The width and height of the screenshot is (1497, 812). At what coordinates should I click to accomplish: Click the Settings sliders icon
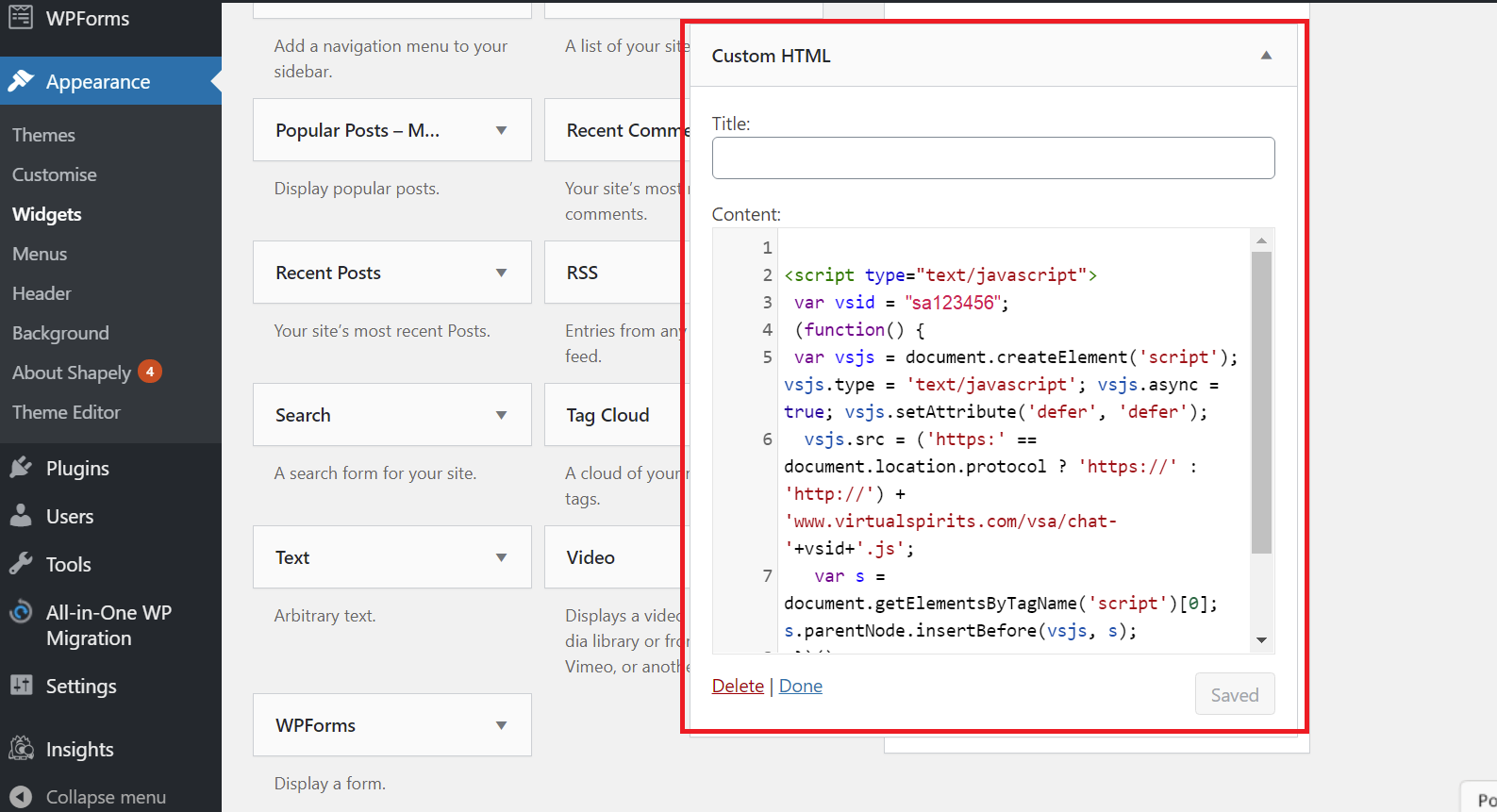click(x=21, y=685)
